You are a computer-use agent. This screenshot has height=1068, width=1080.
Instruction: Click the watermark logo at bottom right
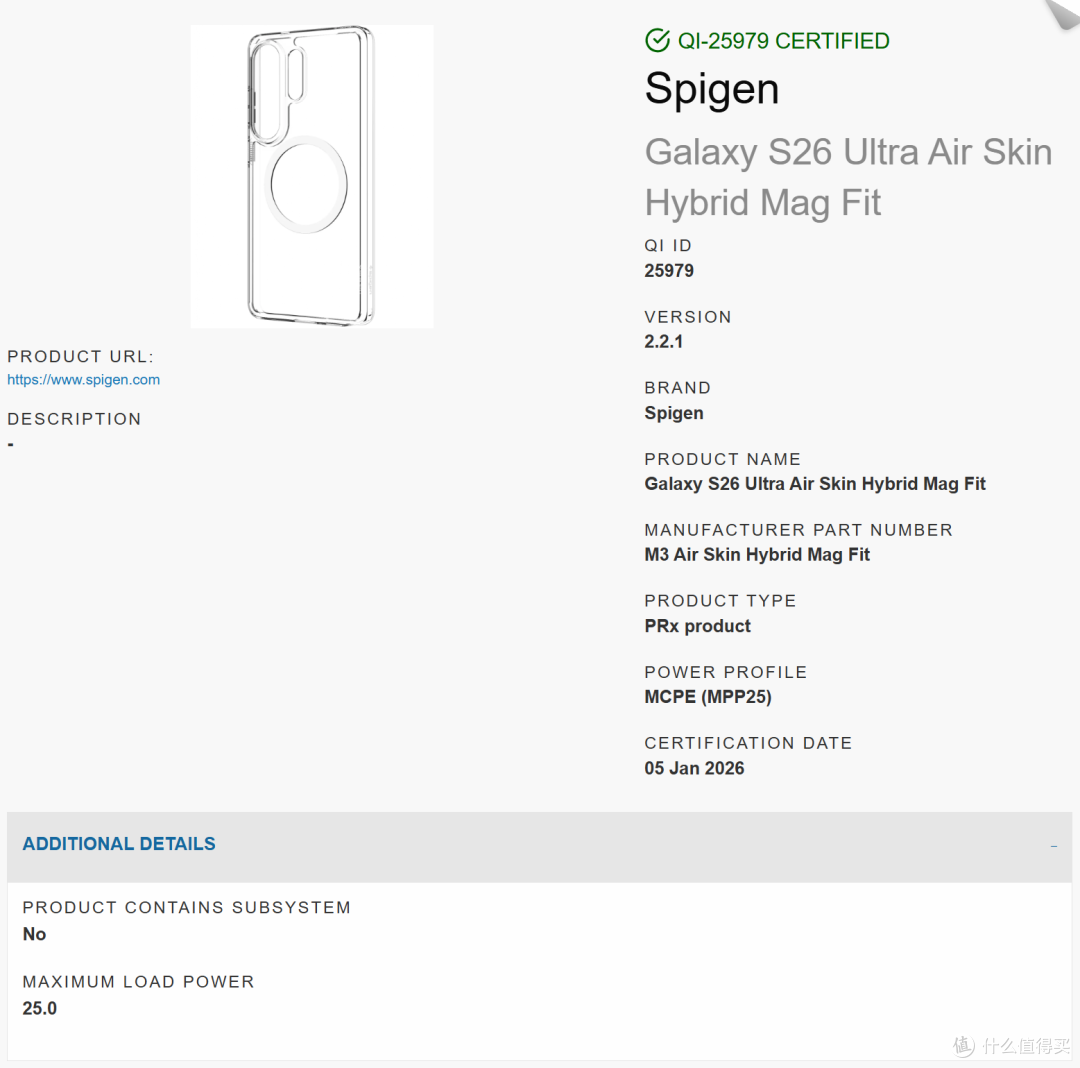[1012, 1045]
